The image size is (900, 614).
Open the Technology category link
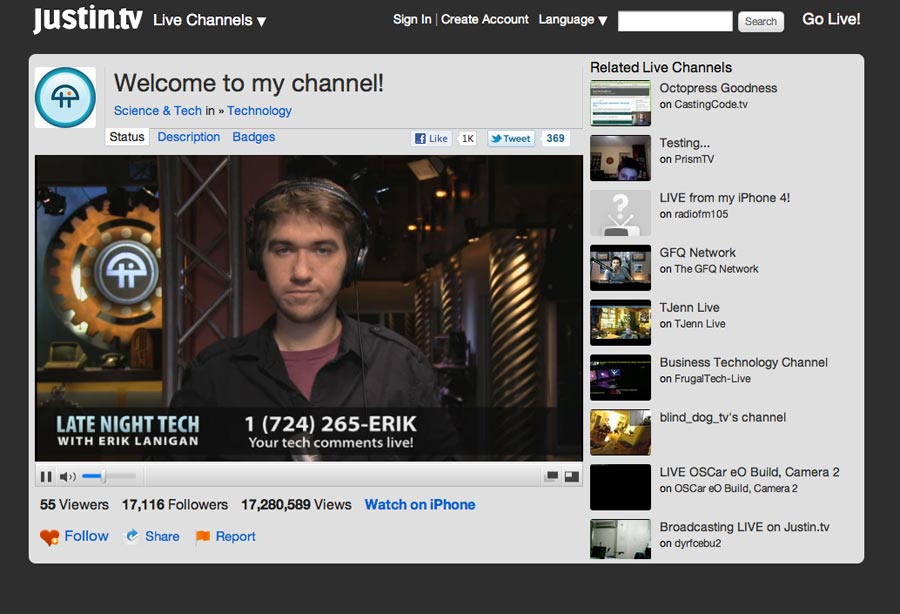(259, 111)
